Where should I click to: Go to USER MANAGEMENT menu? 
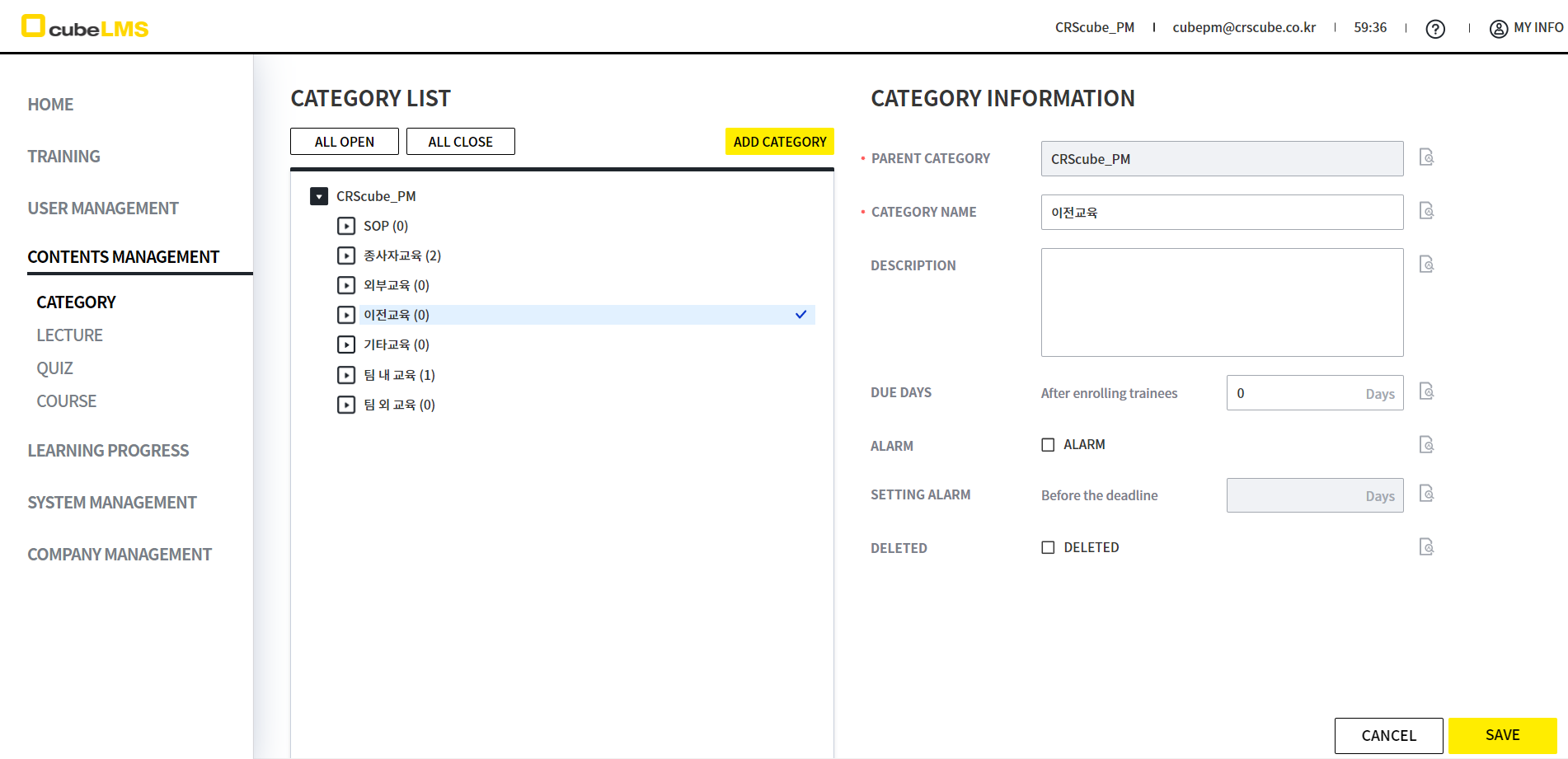point(103,208)
